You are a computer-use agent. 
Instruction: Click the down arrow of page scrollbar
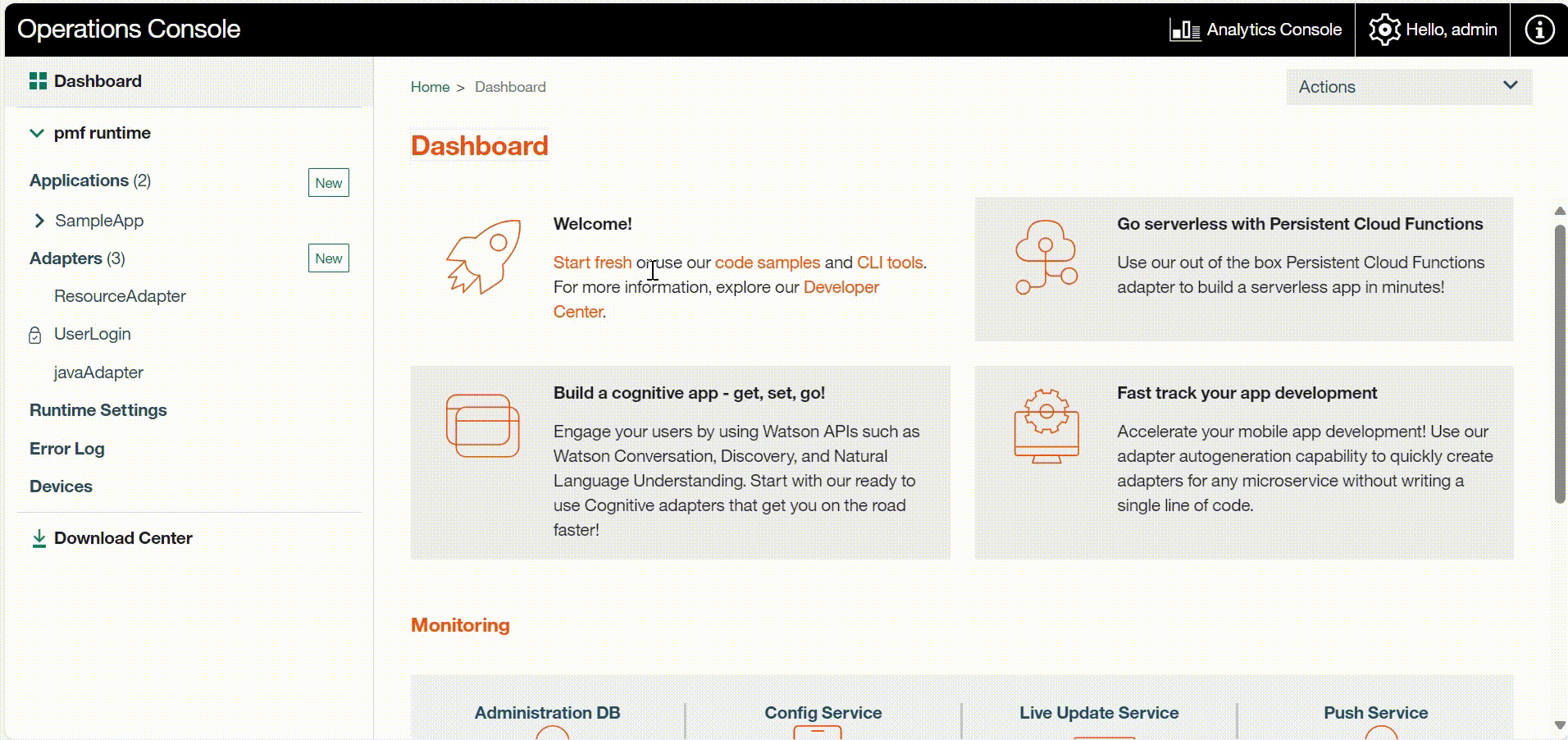[x=1559, y=725]
